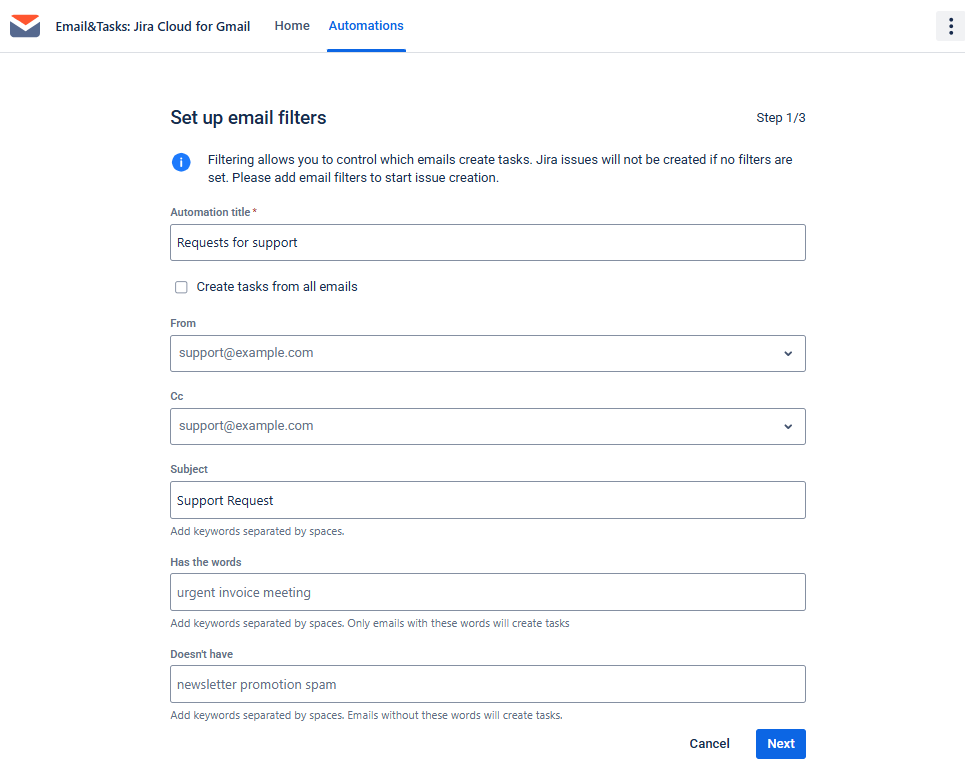Click the blue info icon
Image resolution: width=965 pixels, height=782 pixels.
181,162
